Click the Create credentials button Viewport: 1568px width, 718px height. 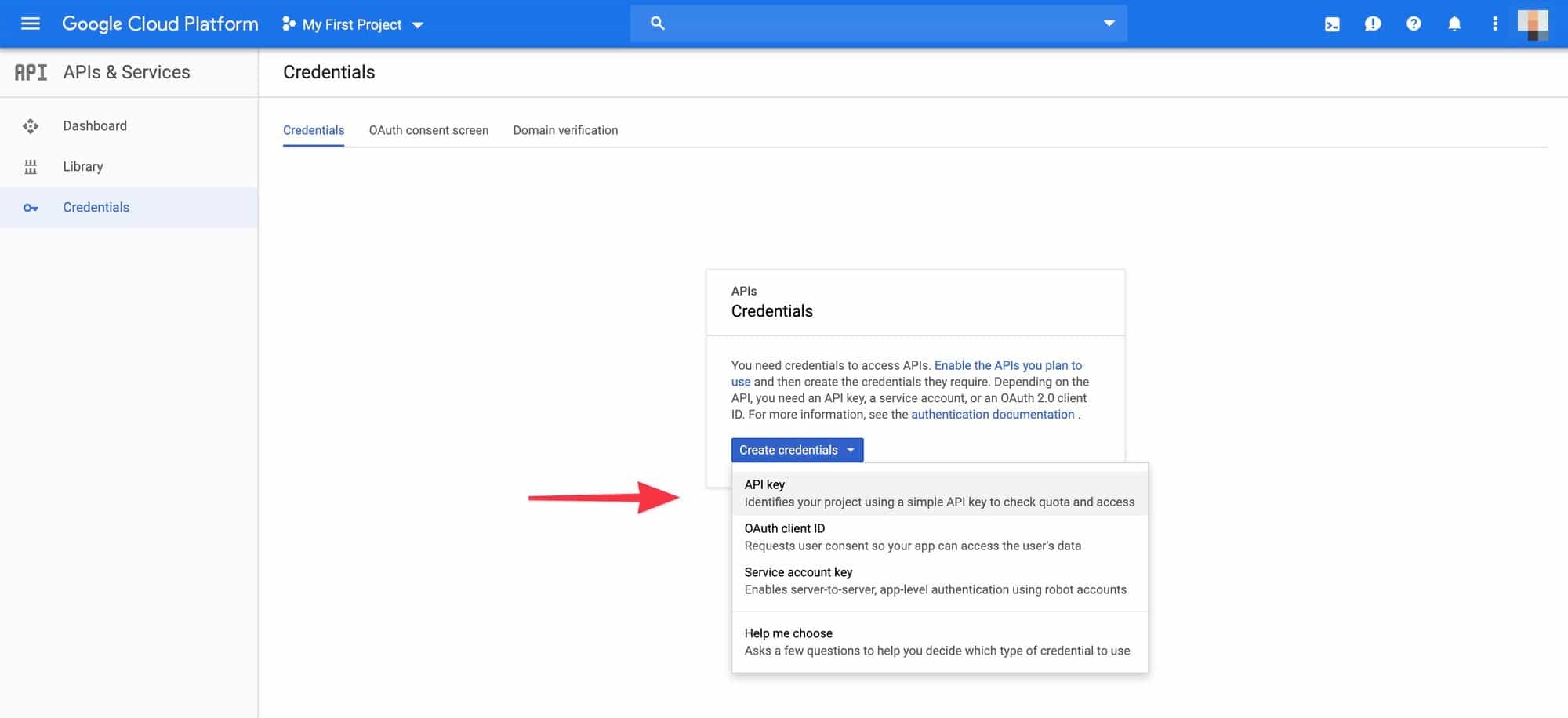coord(797,450)
